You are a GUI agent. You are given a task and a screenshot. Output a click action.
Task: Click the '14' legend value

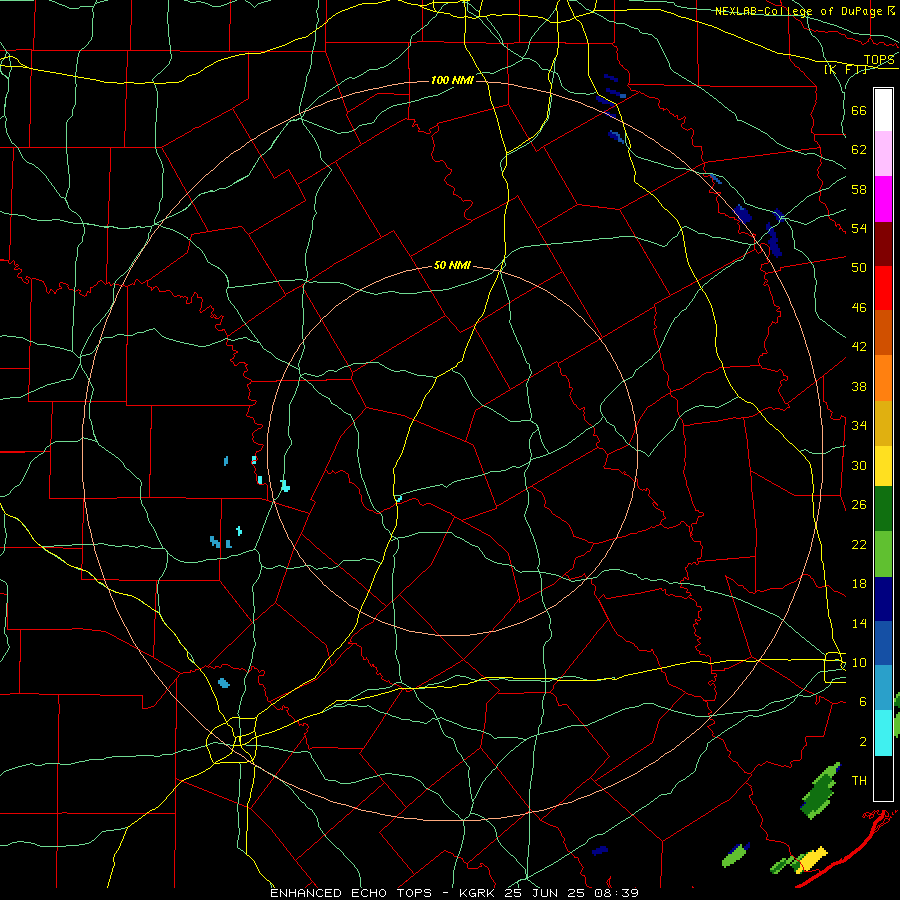(859, 624)
